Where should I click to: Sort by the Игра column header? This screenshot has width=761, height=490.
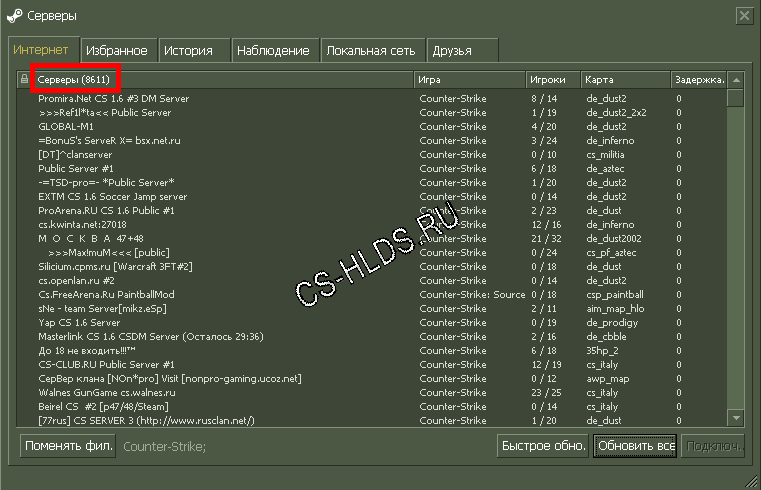468,79
